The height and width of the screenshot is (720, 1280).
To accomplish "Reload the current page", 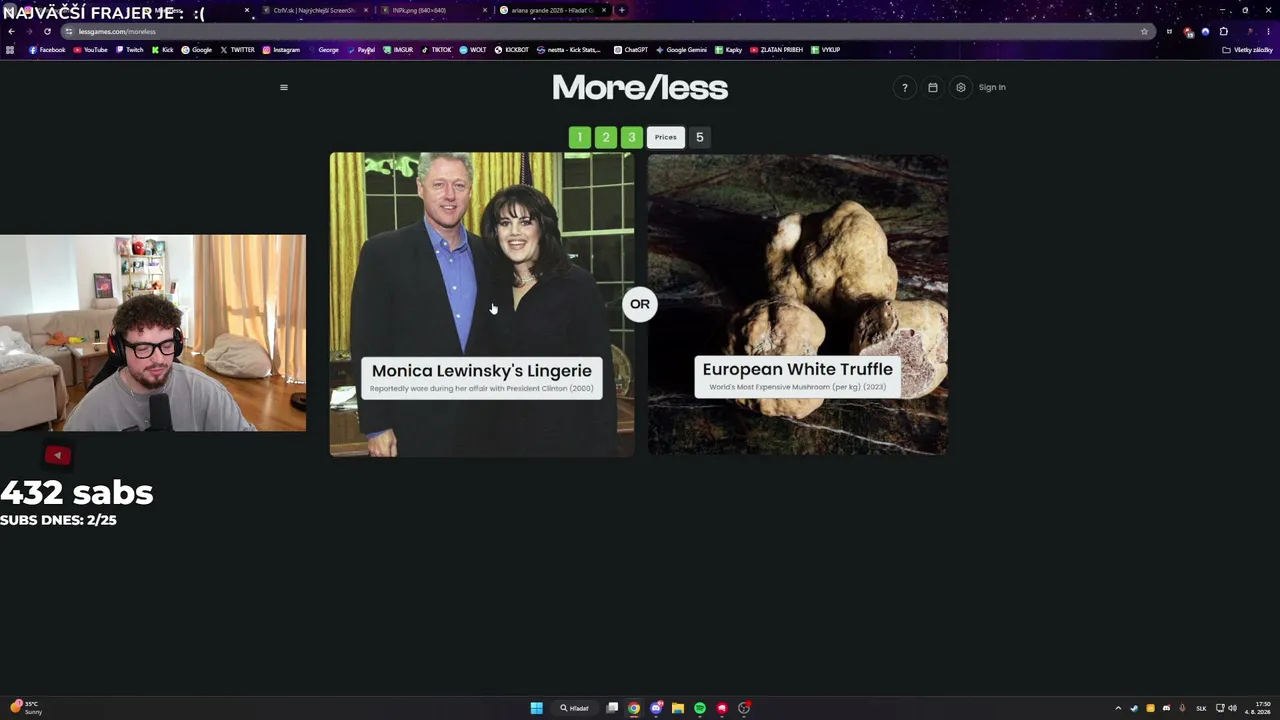I will coord(47,31).
